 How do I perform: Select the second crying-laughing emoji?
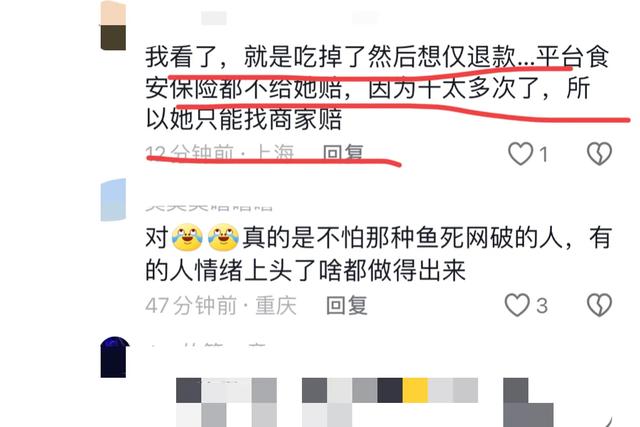tap(223, 237)
